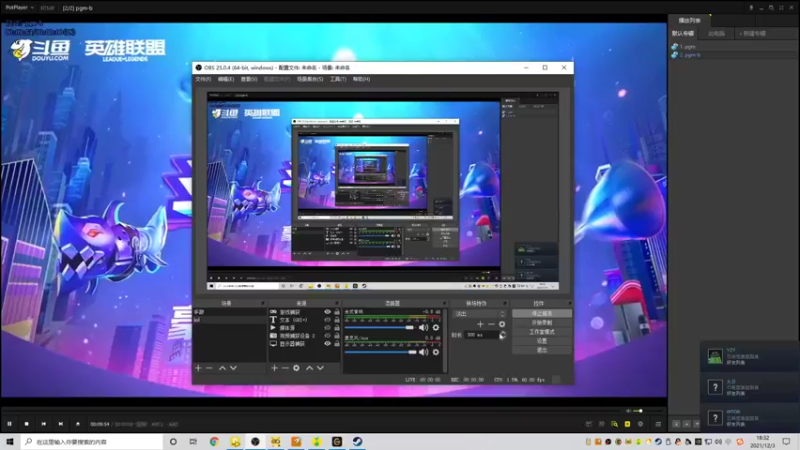Viewport: 800px width, 450px height.
Task: Skip to next item in PotPlayer
Action: point(61,424)
